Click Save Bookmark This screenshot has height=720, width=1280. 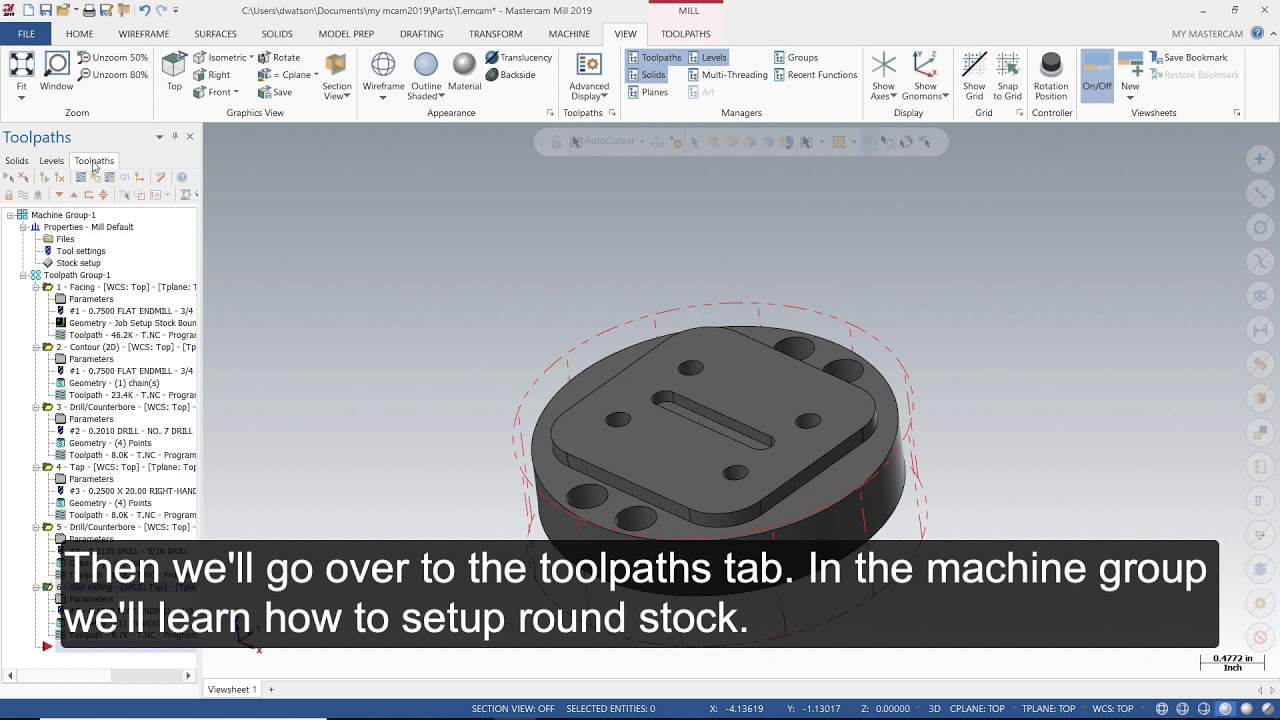[1188, 58]
